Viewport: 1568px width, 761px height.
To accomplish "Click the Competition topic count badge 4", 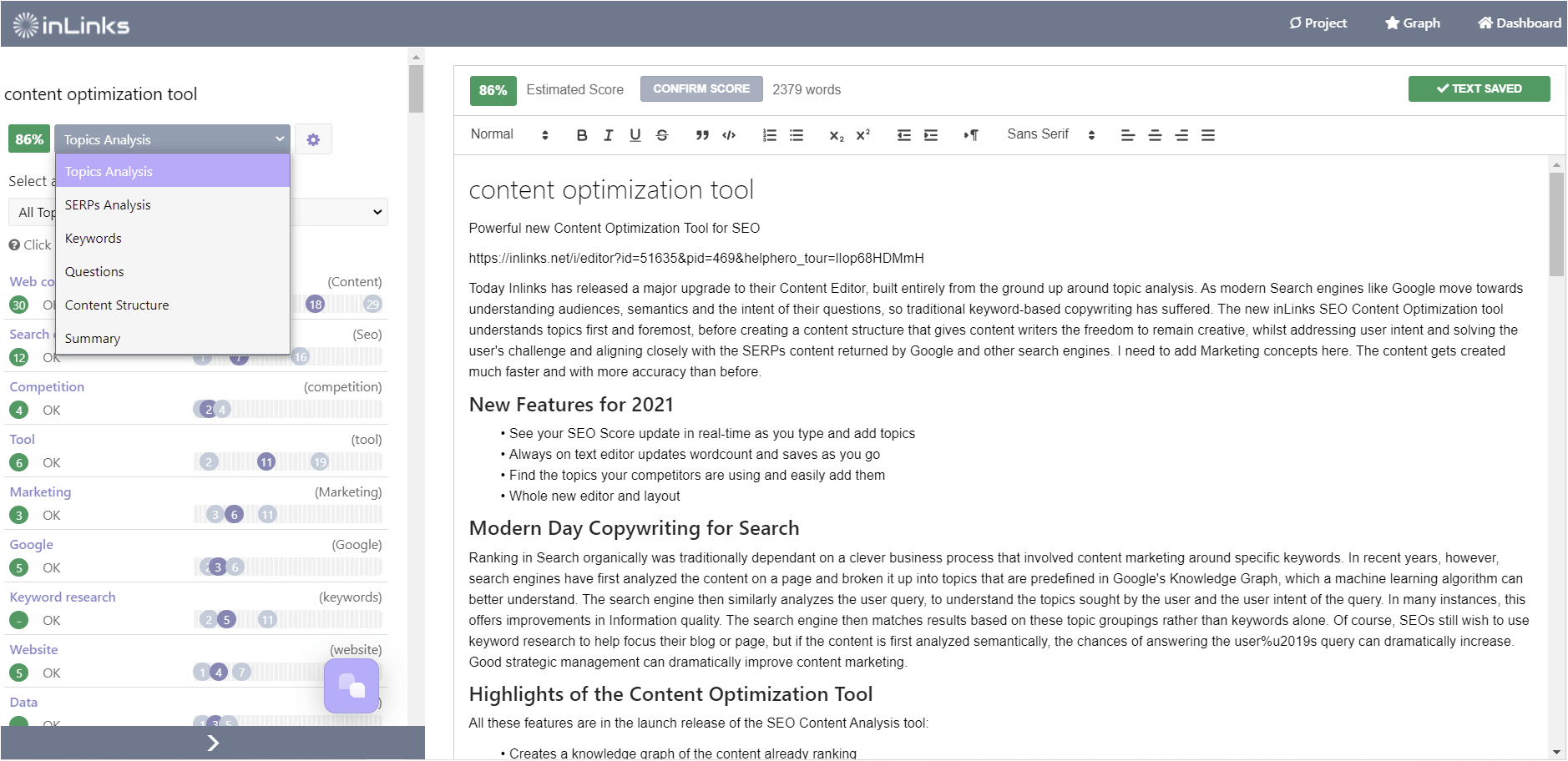I will [x=19, y=410].
